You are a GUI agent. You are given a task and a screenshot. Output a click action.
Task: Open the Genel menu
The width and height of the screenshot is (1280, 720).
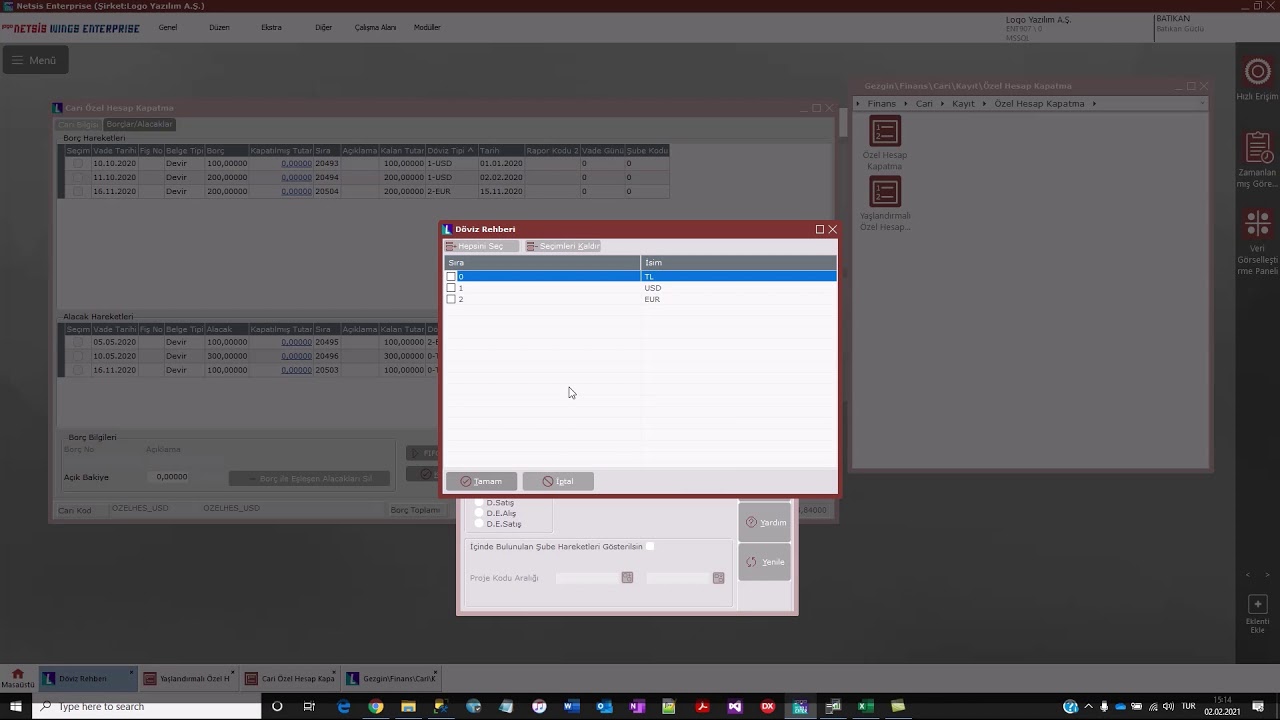pyautogui.click(x=168, y=27)
